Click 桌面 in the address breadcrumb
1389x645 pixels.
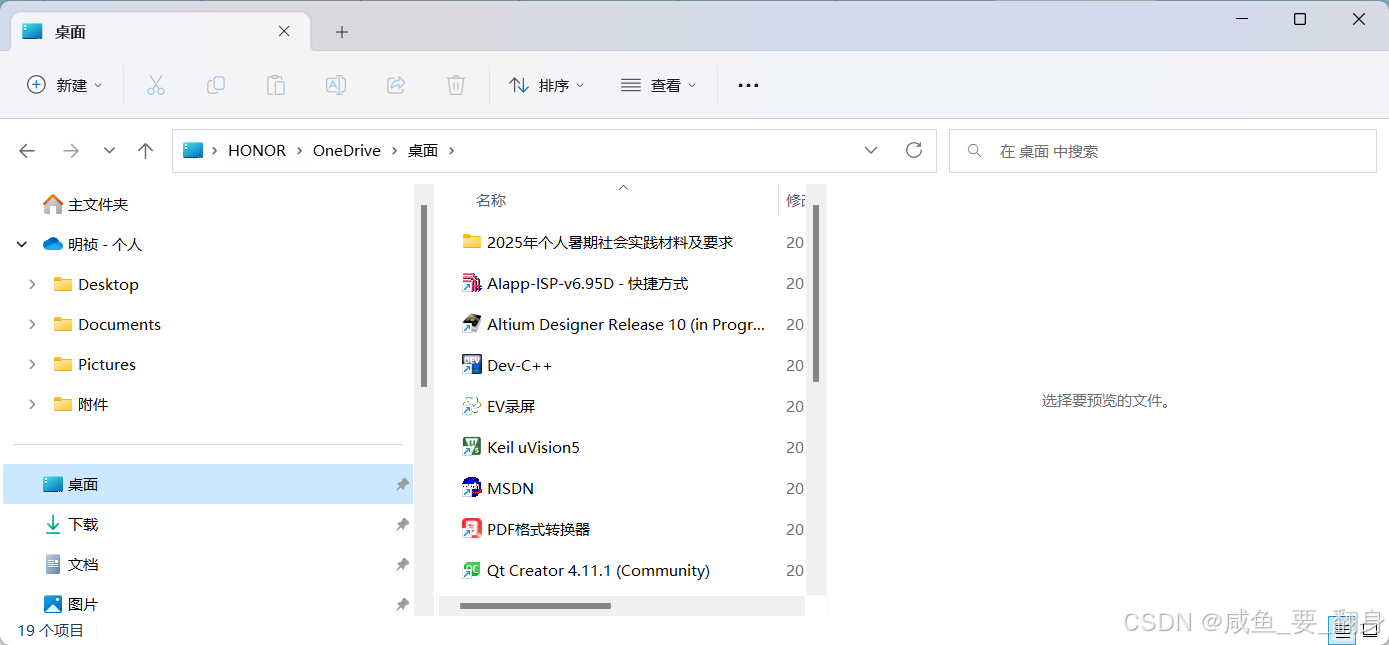point(423,151)
